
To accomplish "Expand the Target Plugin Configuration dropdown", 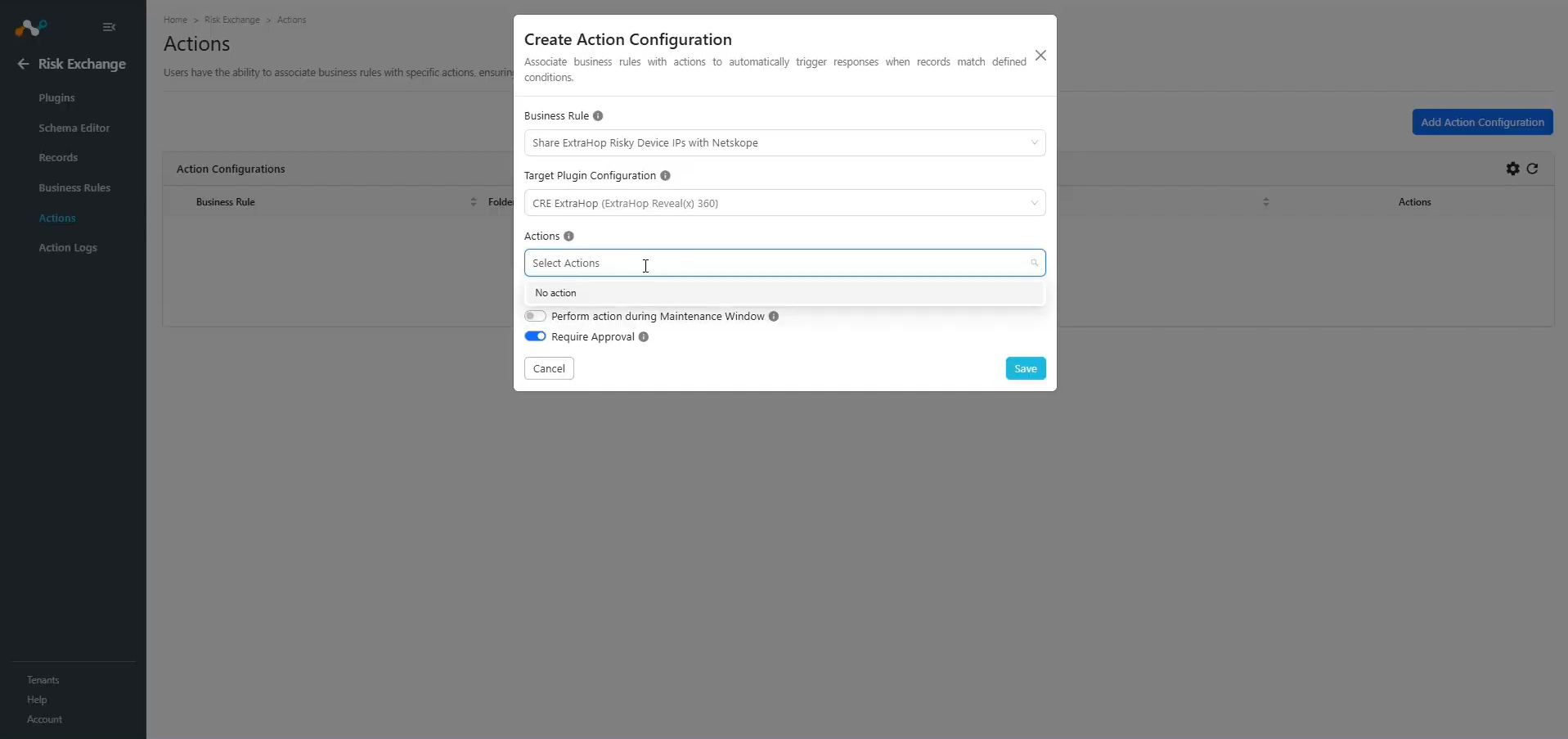I will (x=784, y=203).
